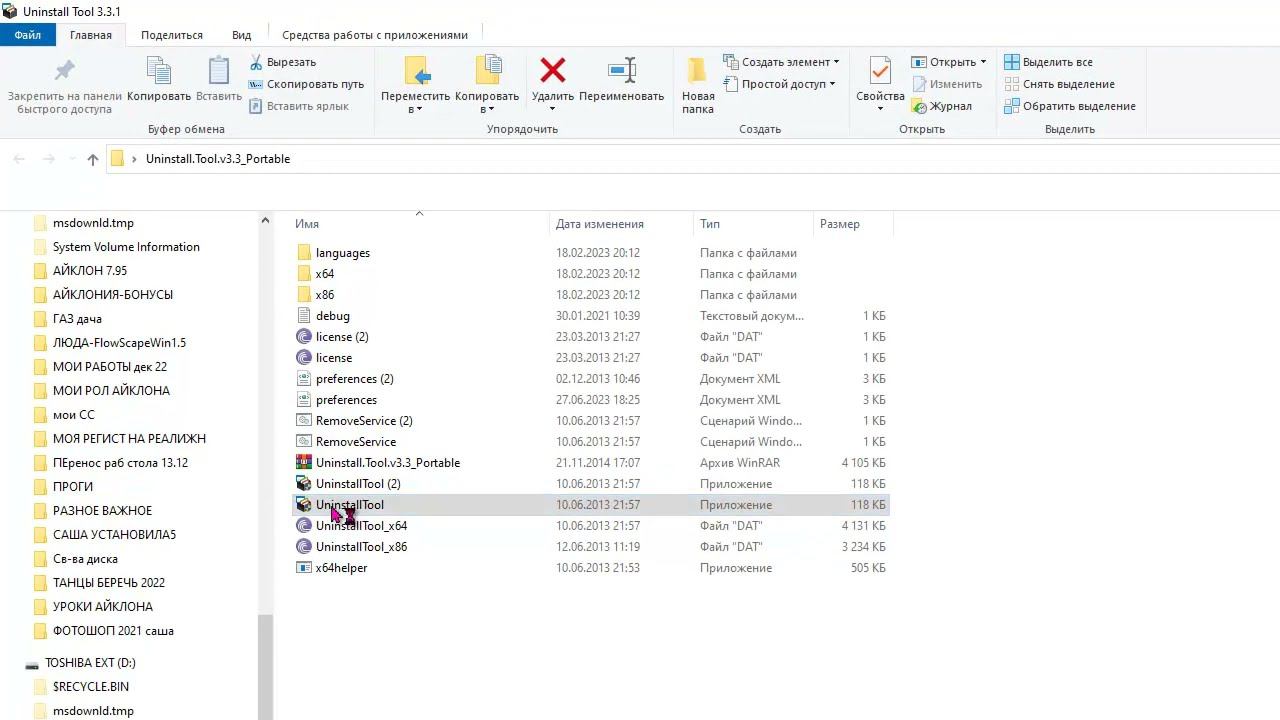Viewport: 1280px width, 720px height.
Task: Switch to the Home (Главная) tab
Action: point(91,35)
